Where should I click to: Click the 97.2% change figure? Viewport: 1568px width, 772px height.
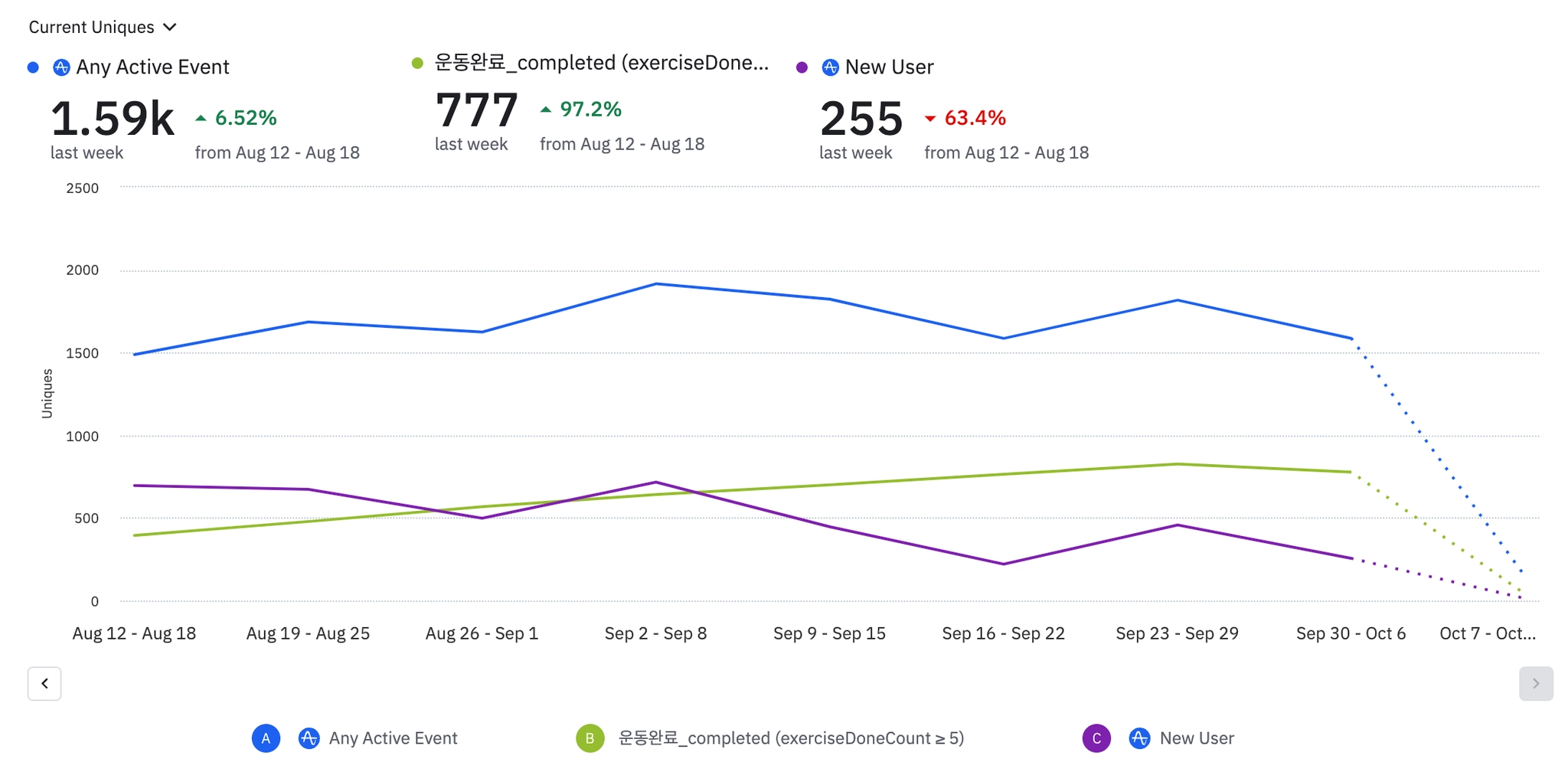pos(590,110)
